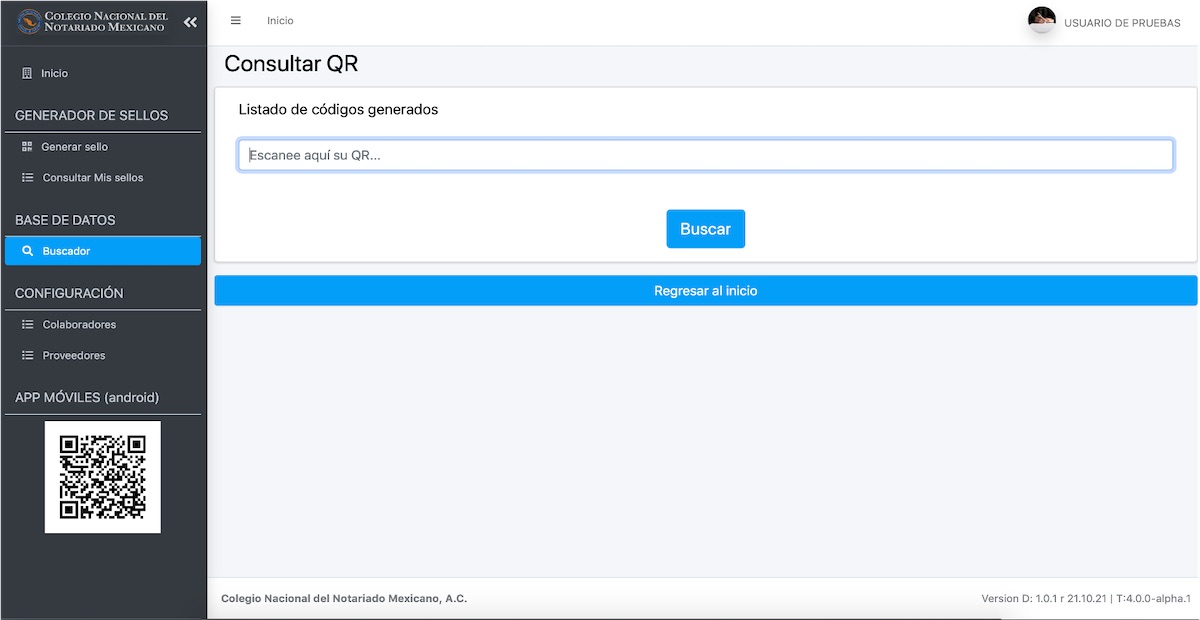Focus the Escanee aquí su QR field
This screenshot has width=1200, height=620.
(706, 155)
